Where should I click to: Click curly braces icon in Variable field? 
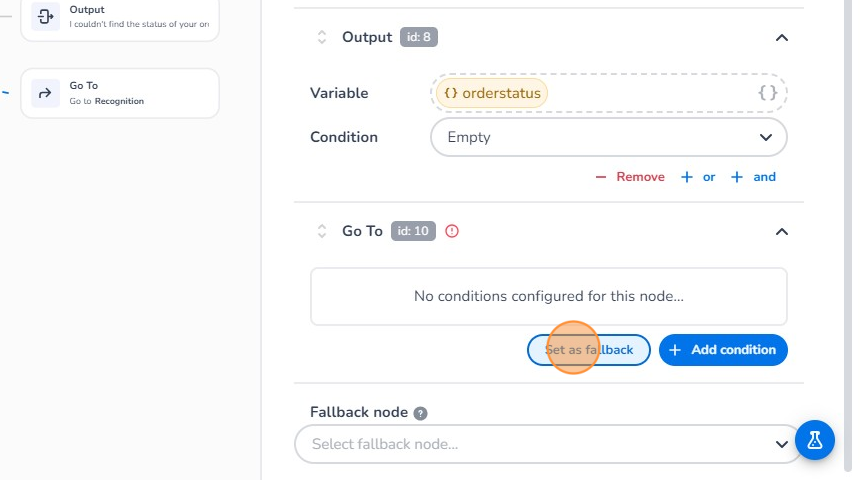pos(767,93)
